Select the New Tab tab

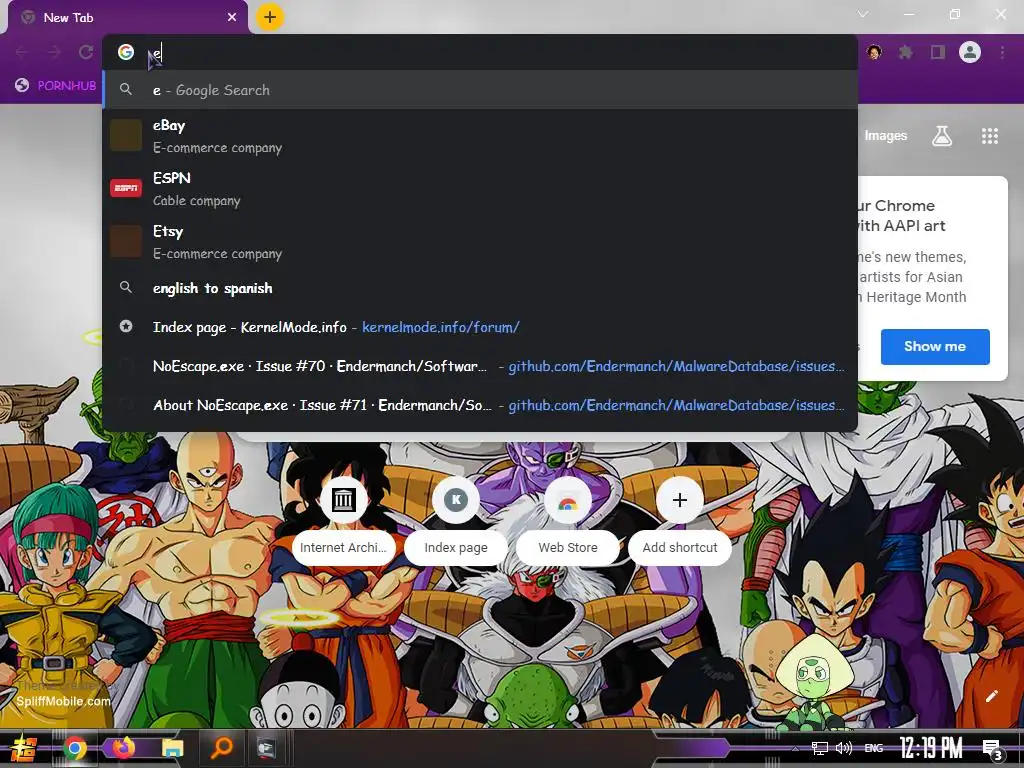[x=129, y=18]
